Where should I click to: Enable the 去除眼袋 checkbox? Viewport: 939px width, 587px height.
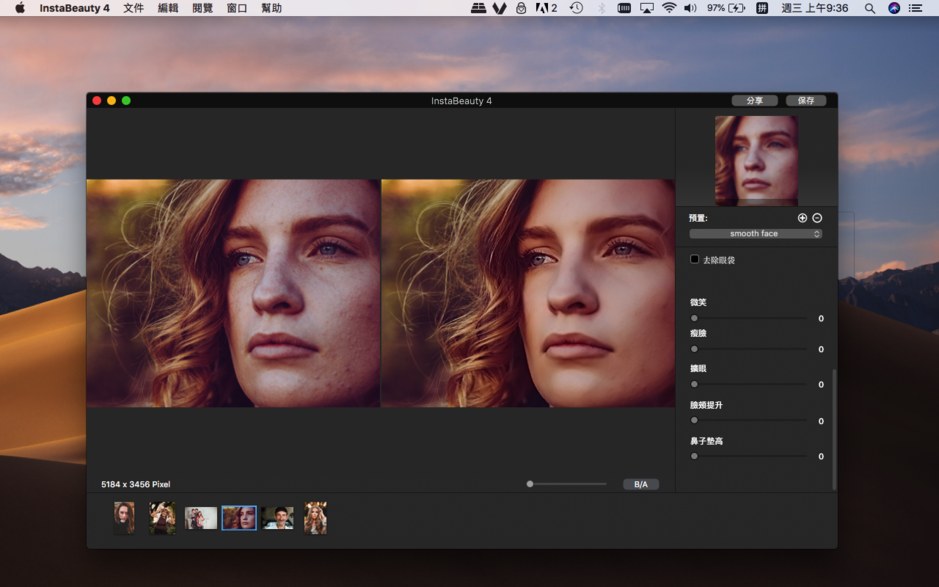click(x=694, y=259)
